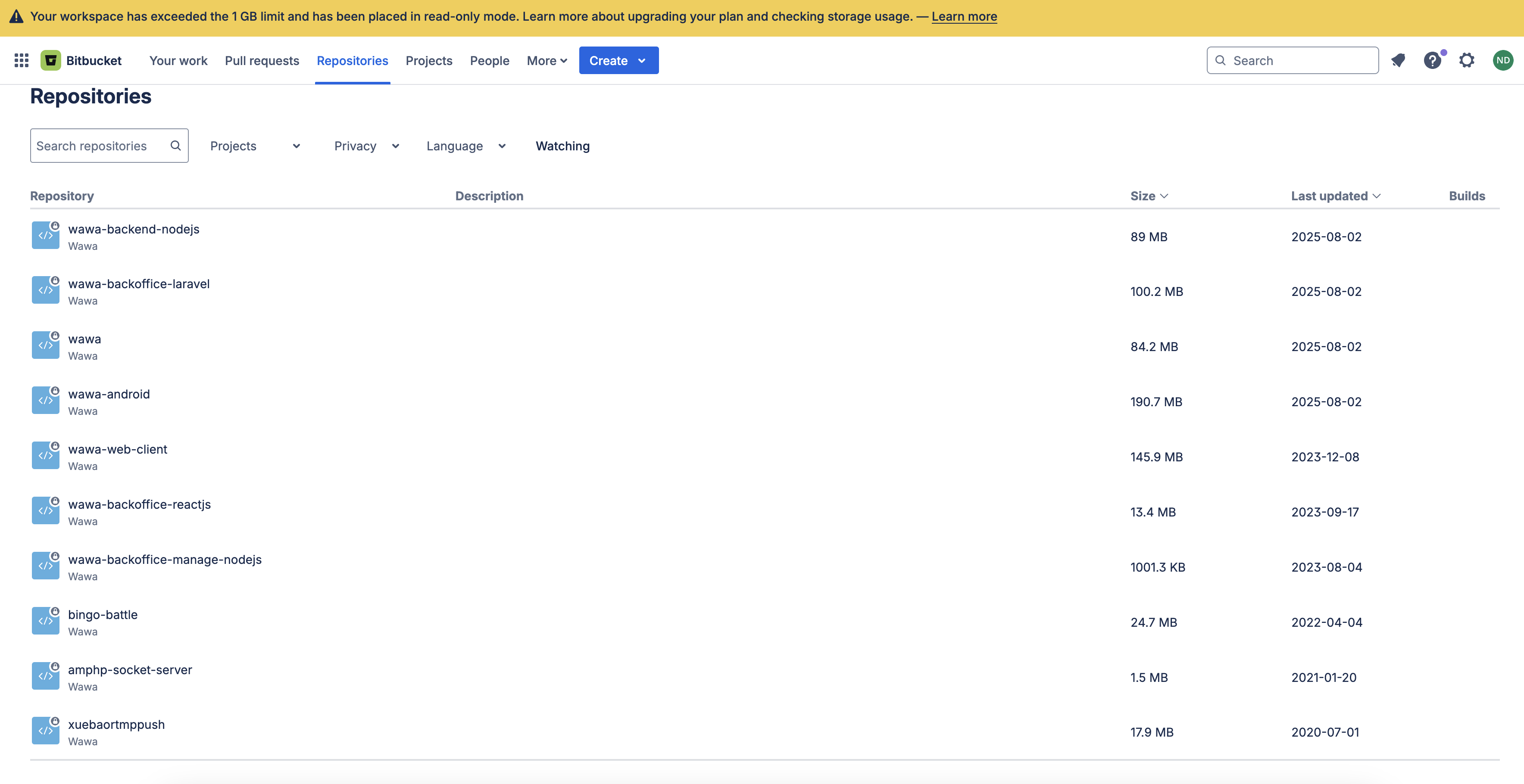Click the Bitbucket logo icon
1524x784 pixels.
51,60
